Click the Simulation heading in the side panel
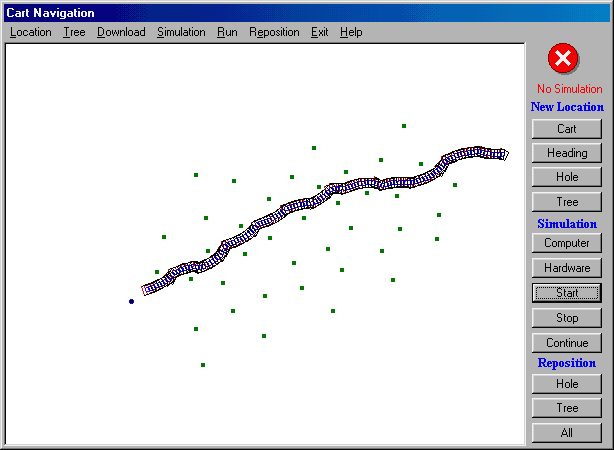The height and width of the screenshot is (450, 614). (567, 224)
